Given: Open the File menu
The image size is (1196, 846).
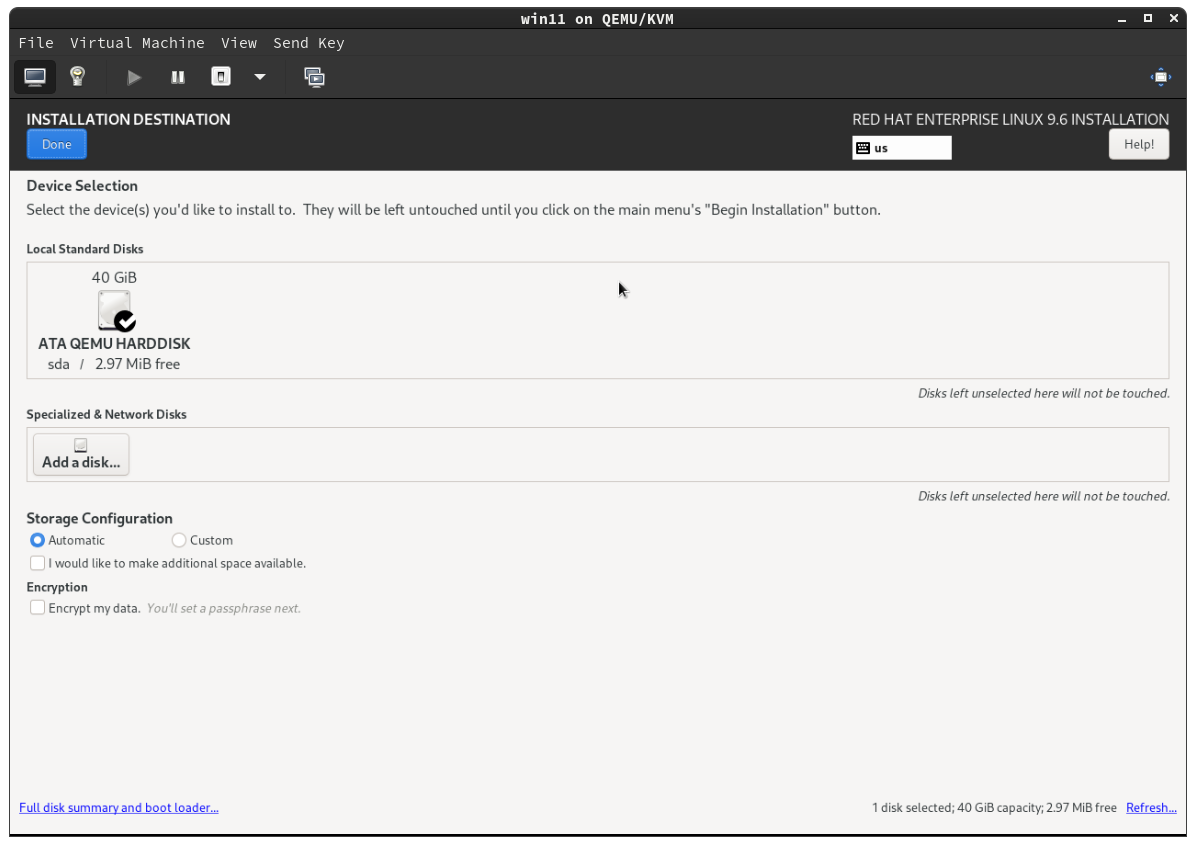Looking at the screenshot, I should (x=36, y=43).
